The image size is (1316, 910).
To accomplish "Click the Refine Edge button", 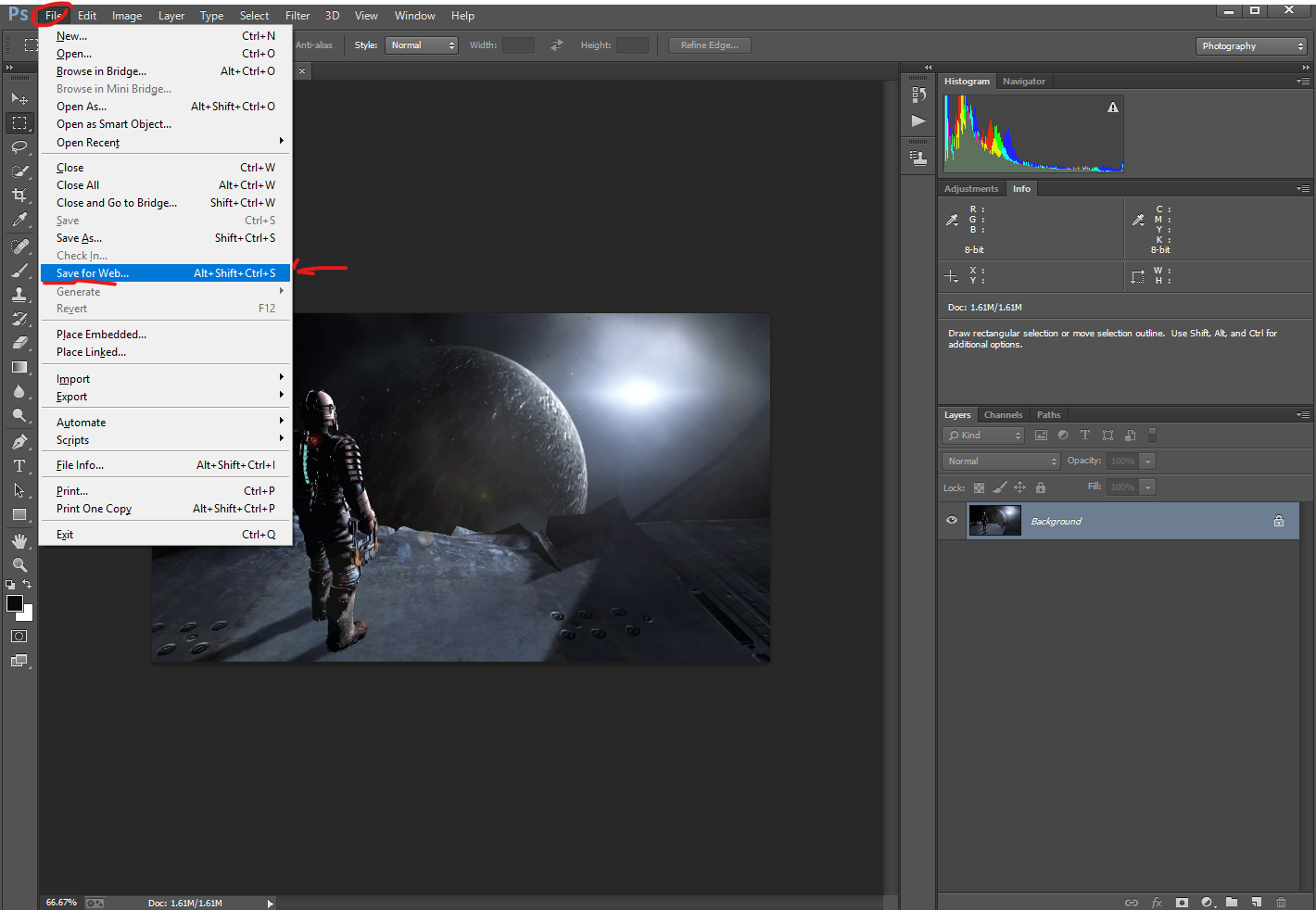I will pyautogui.click(x=709, y=45).
